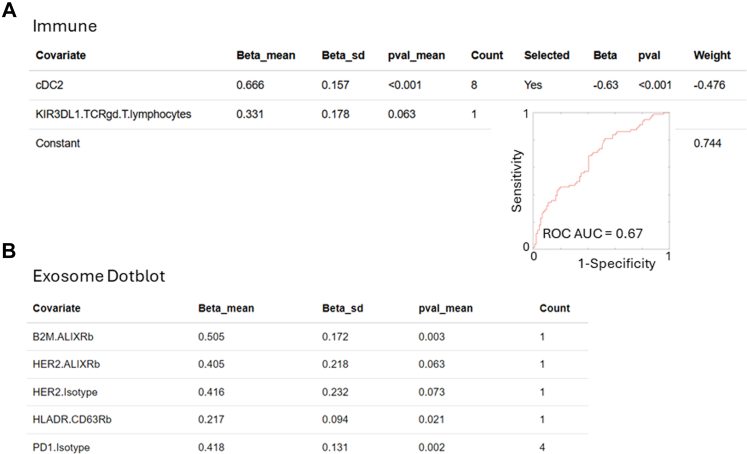Click the Covariate header in Immune table
747x454 pixels.
point(61,55)
